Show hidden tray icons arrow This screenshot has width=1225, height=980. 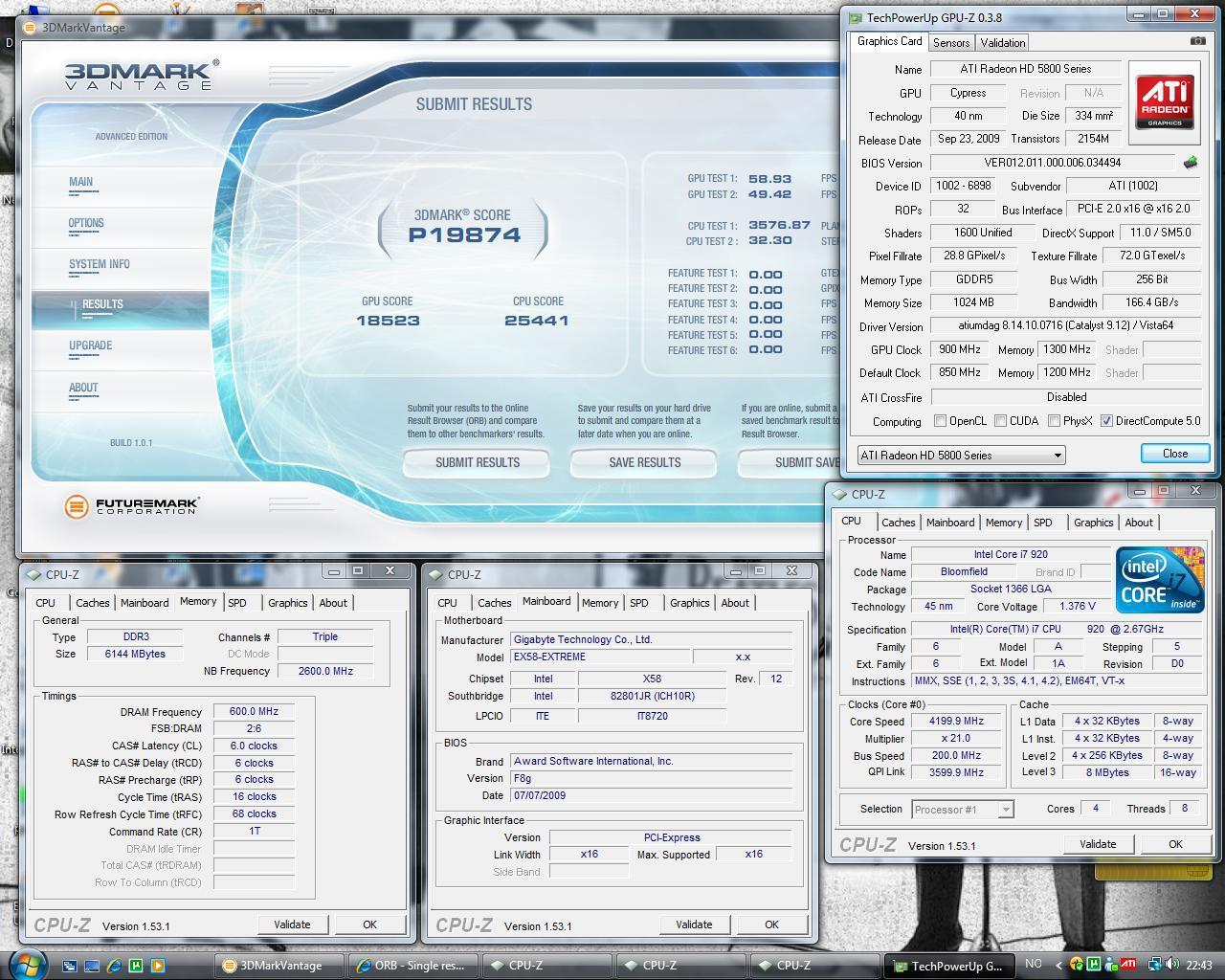click(x=1058, y=965)
